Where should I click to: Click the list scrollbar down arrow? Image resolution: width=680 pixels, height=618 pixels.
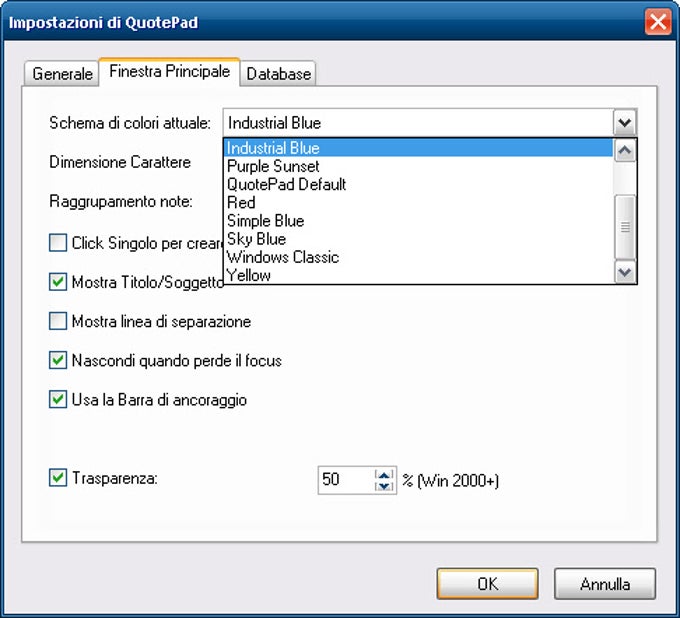tap(625, 272)
